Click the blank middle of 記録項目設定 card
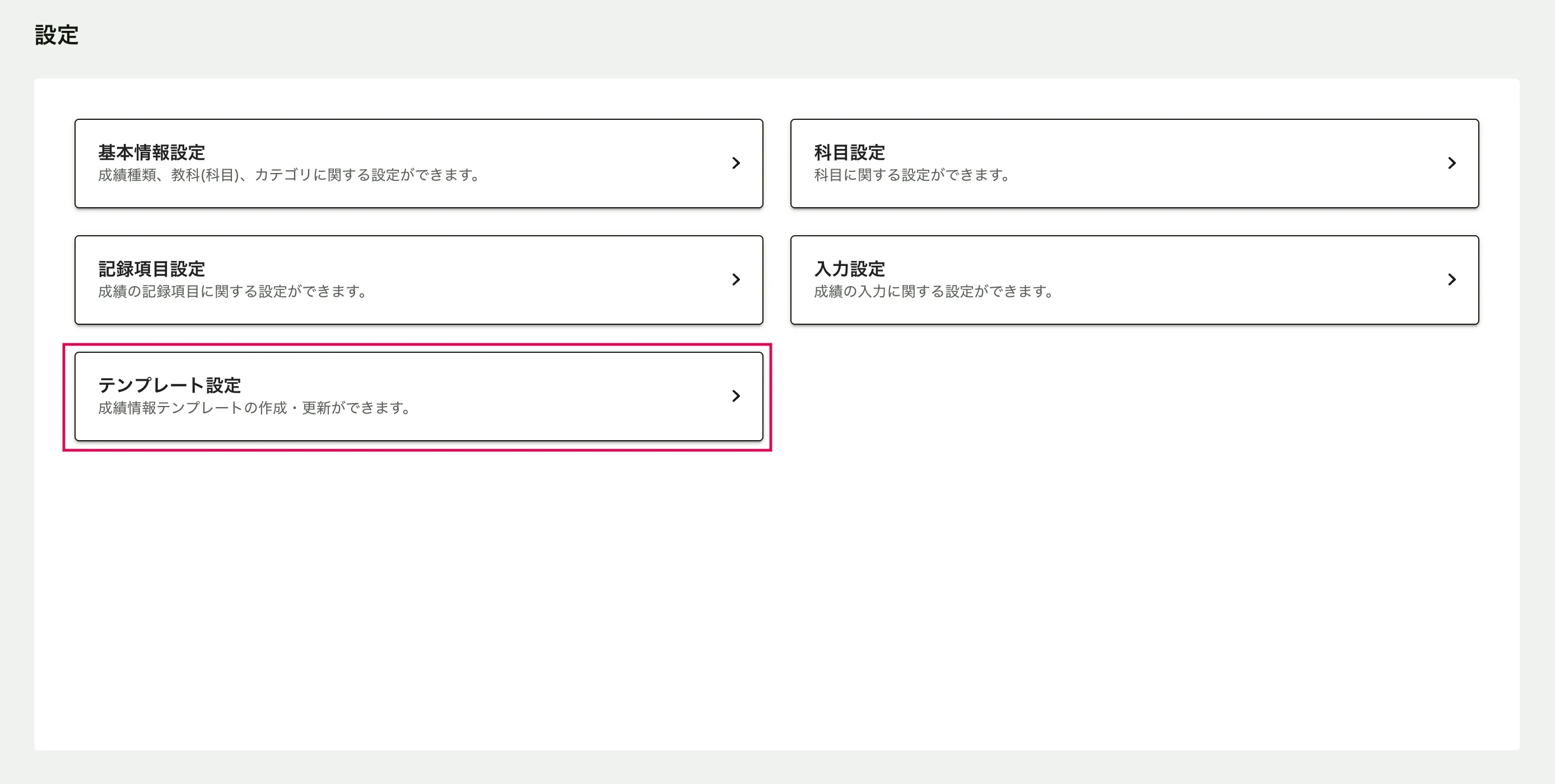 543,280
